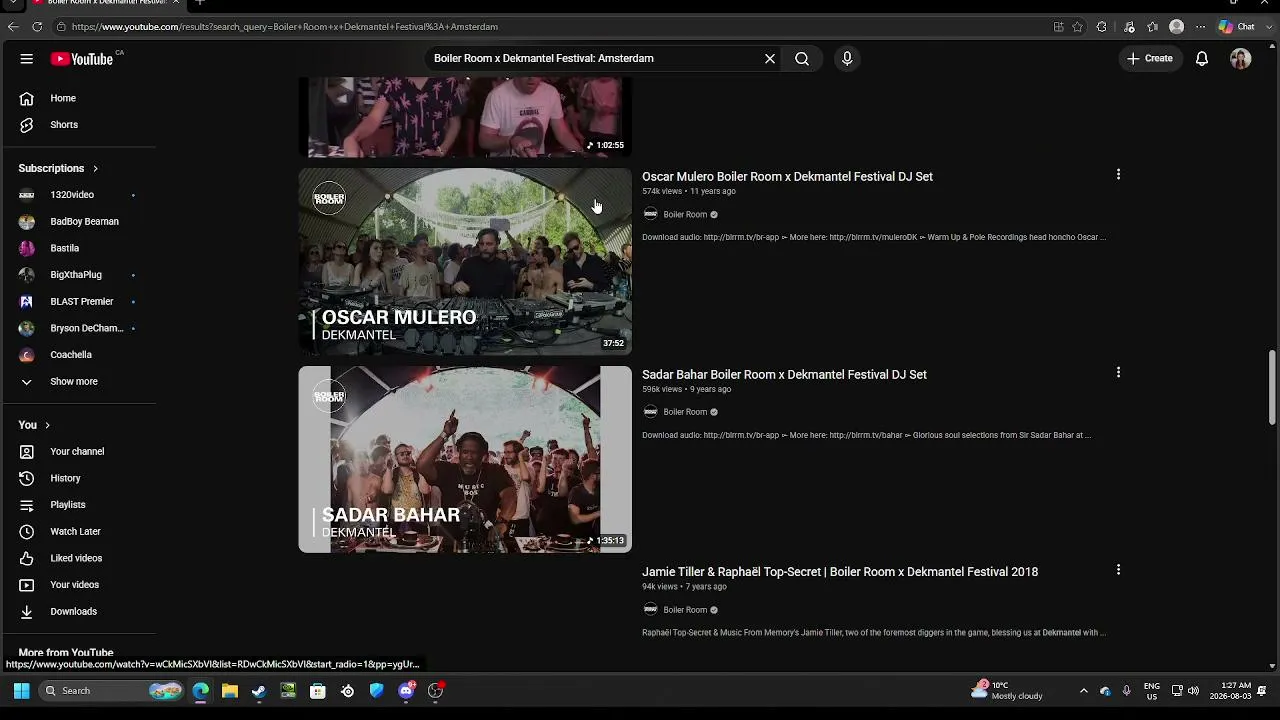Click the Boiler Room avatar beside Oscar Mulero
1280x720 pixels.
[x=650, y=215]
